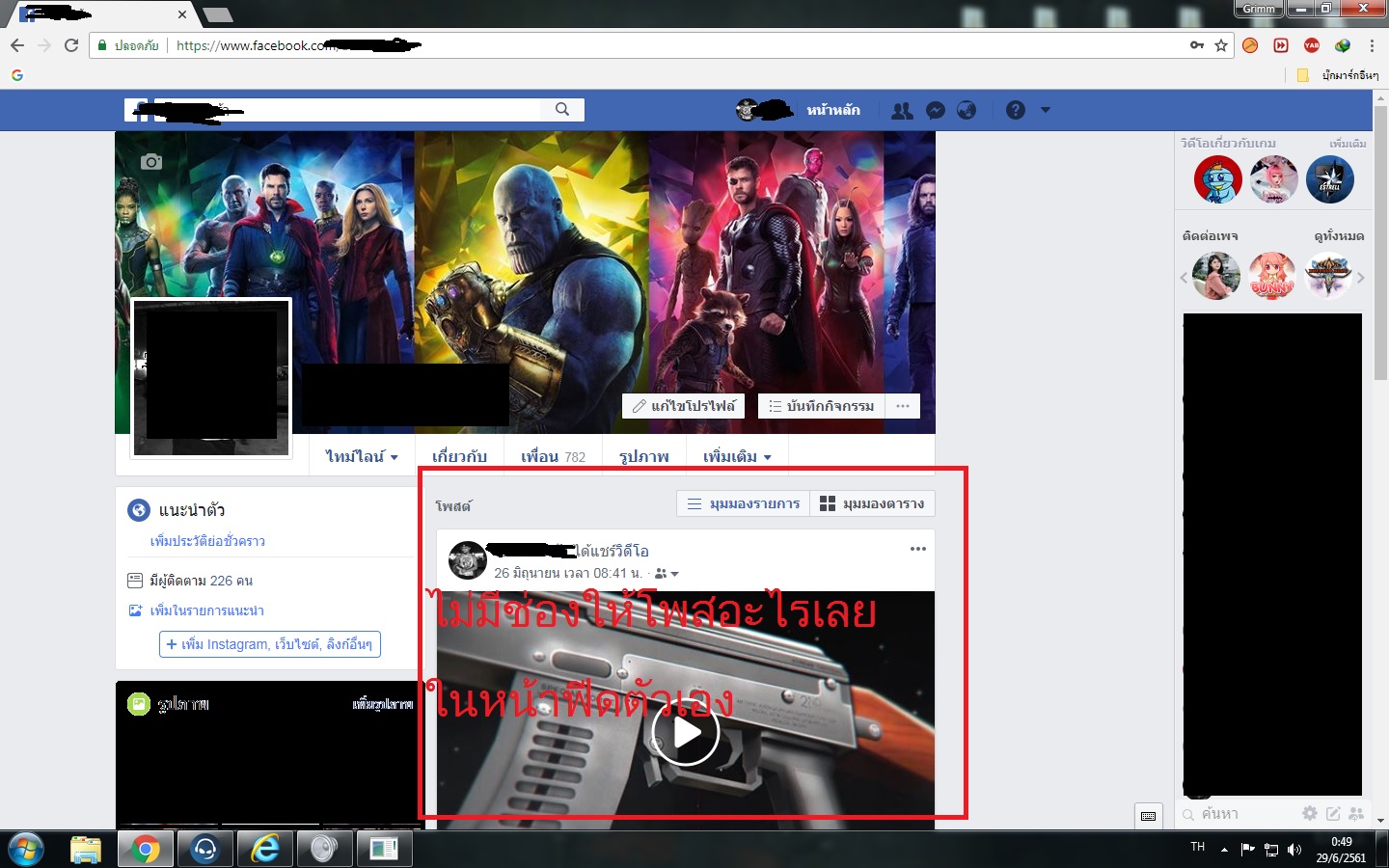Click the cover photo camera icon

pos(151,162)
